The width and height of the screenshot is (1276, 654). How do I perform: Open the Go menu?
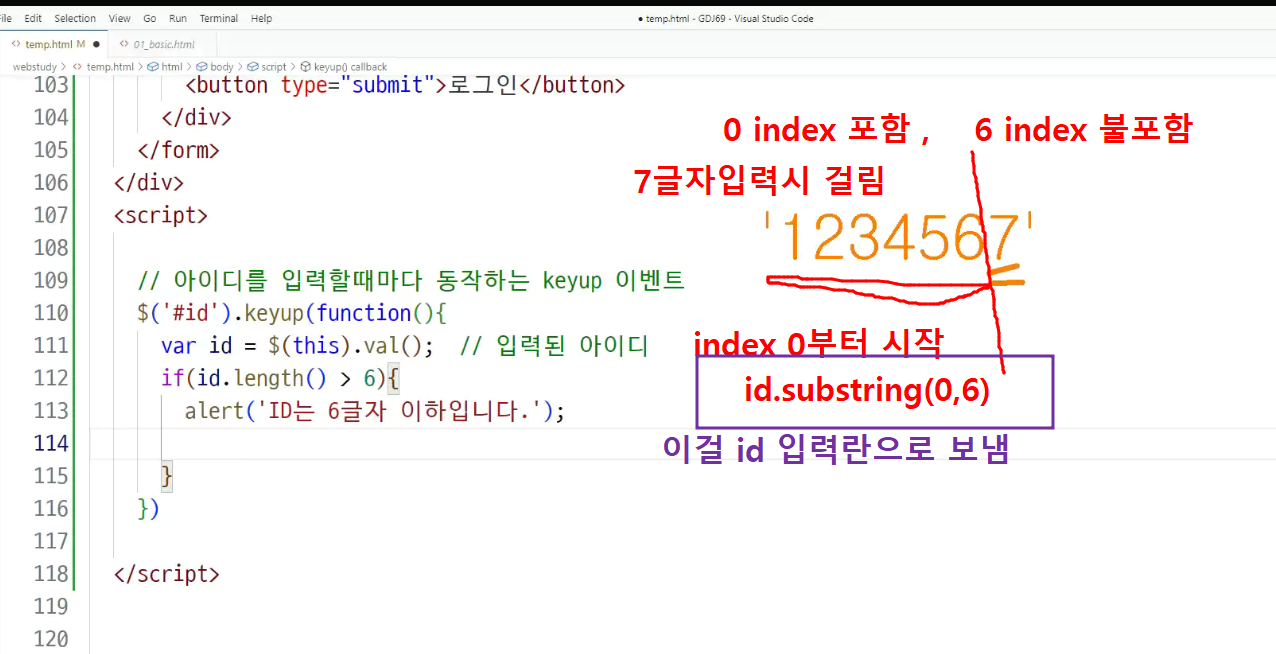coord(149,18)
